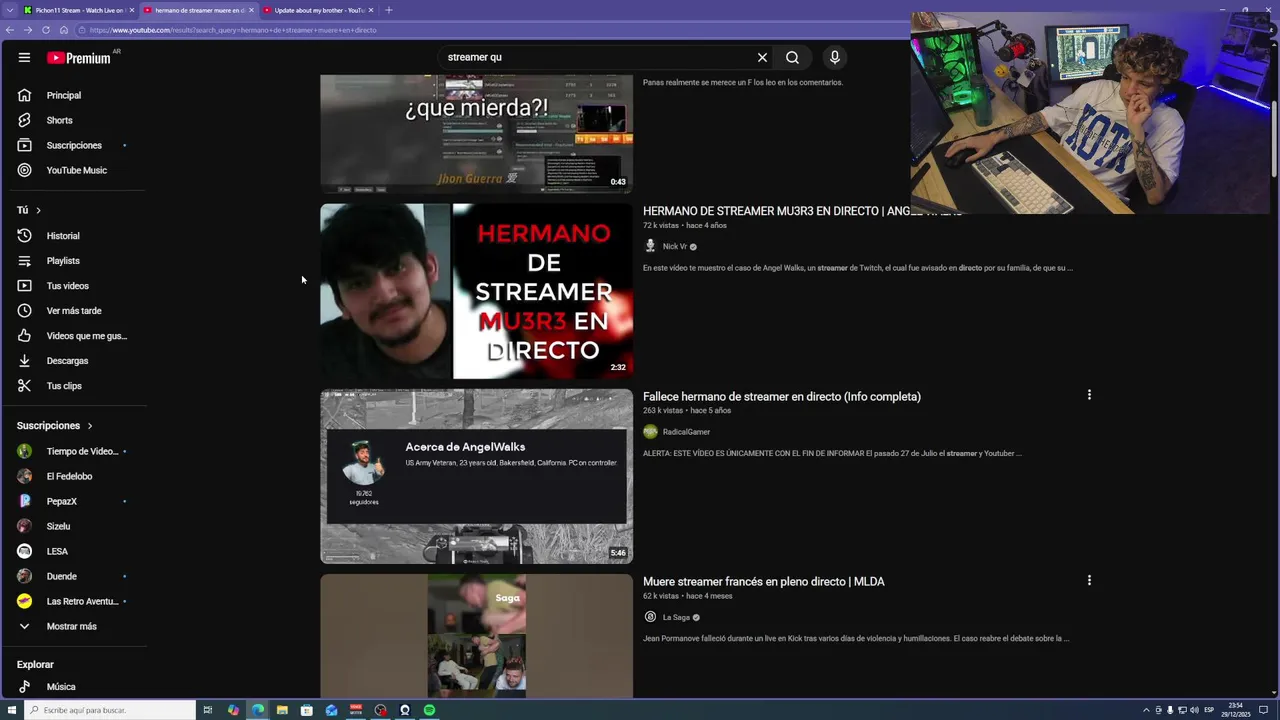Play HERMANO DE STREAMER MU3R3 thumbnail

tap(476, 291)
